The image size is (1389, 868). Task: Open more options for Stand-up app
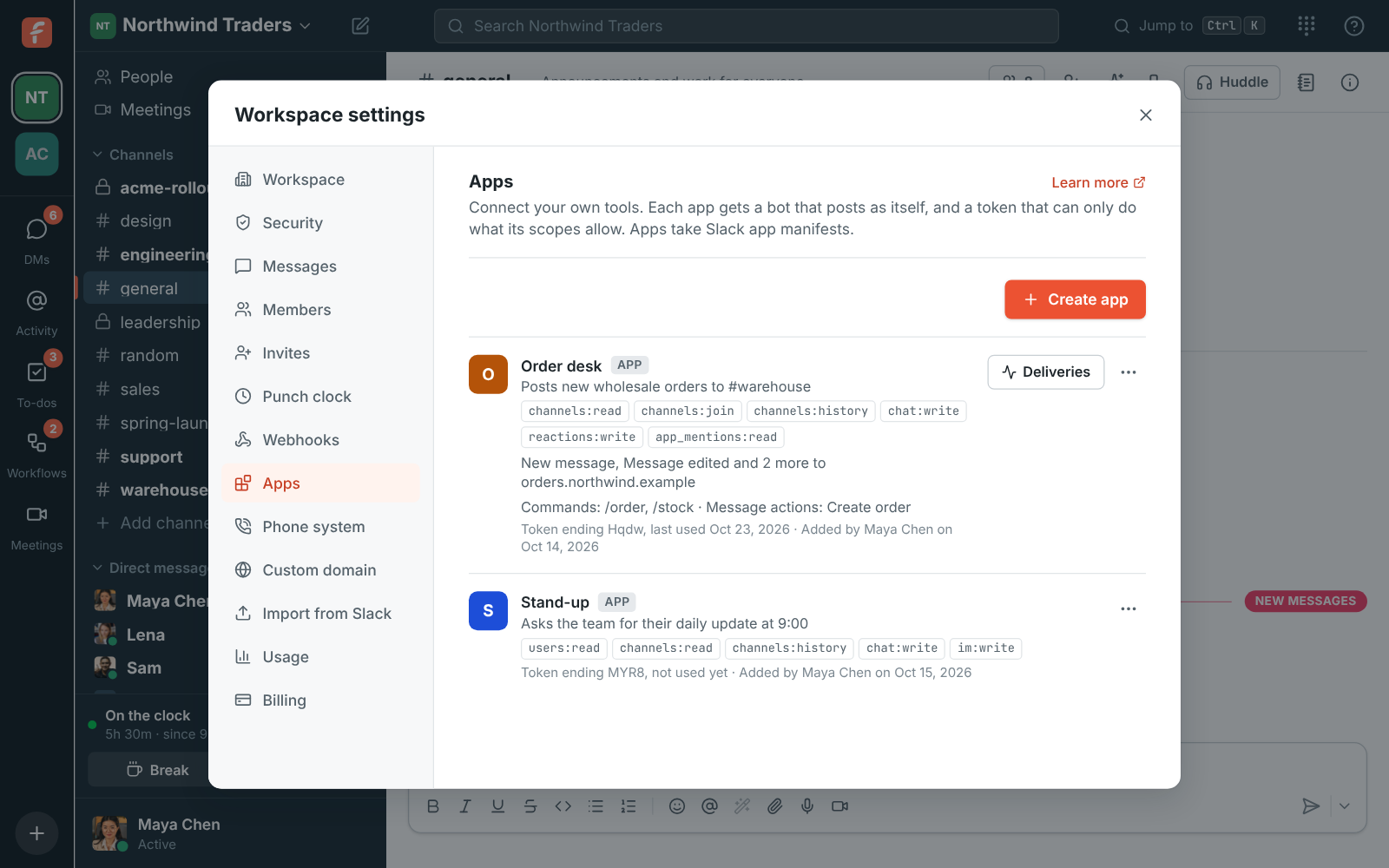pyautogui.click(x=1129, y=609)
